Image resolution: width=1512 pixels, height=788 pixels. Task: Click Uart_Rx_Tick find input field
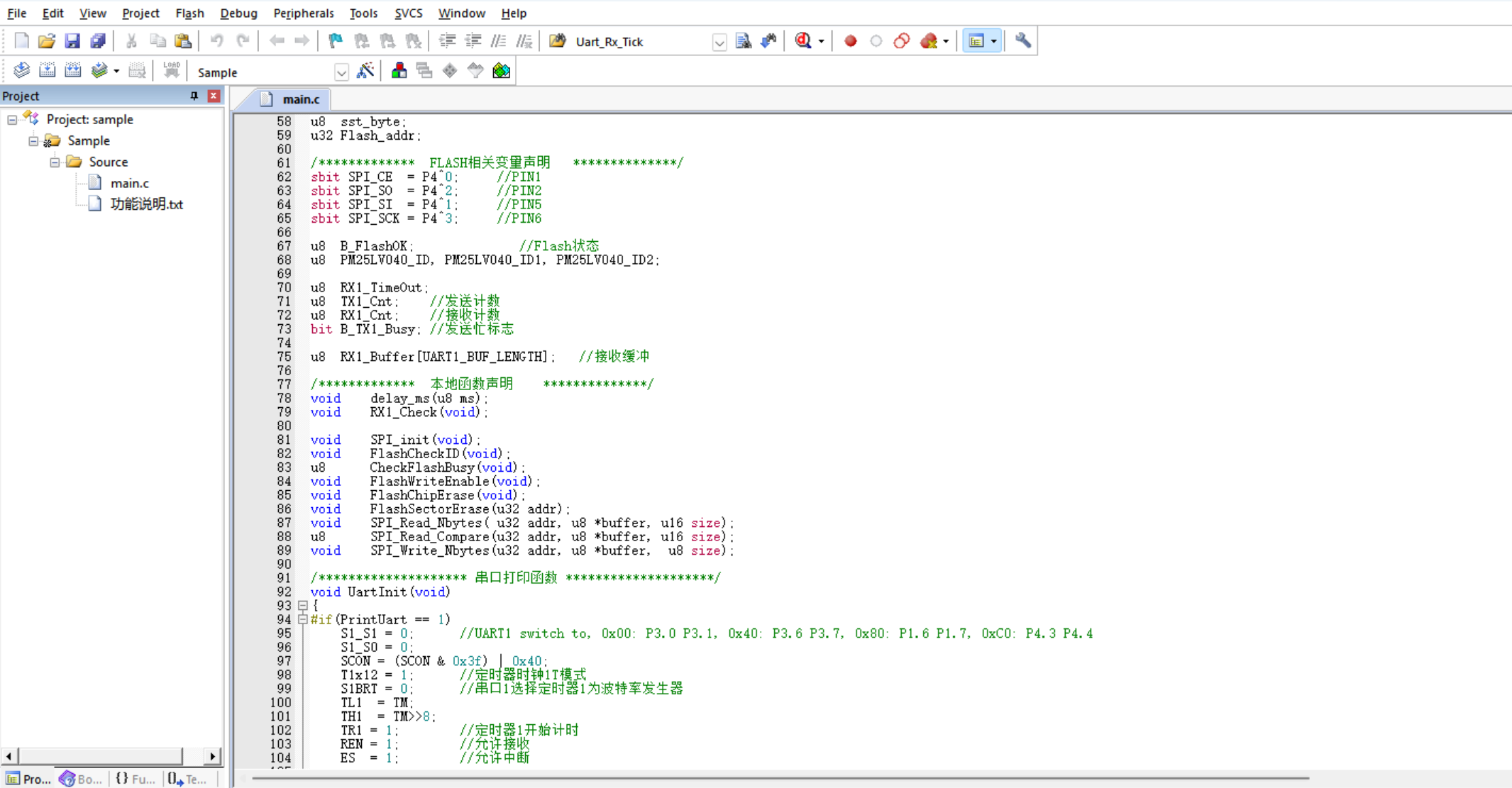click(x=642, y=42)
